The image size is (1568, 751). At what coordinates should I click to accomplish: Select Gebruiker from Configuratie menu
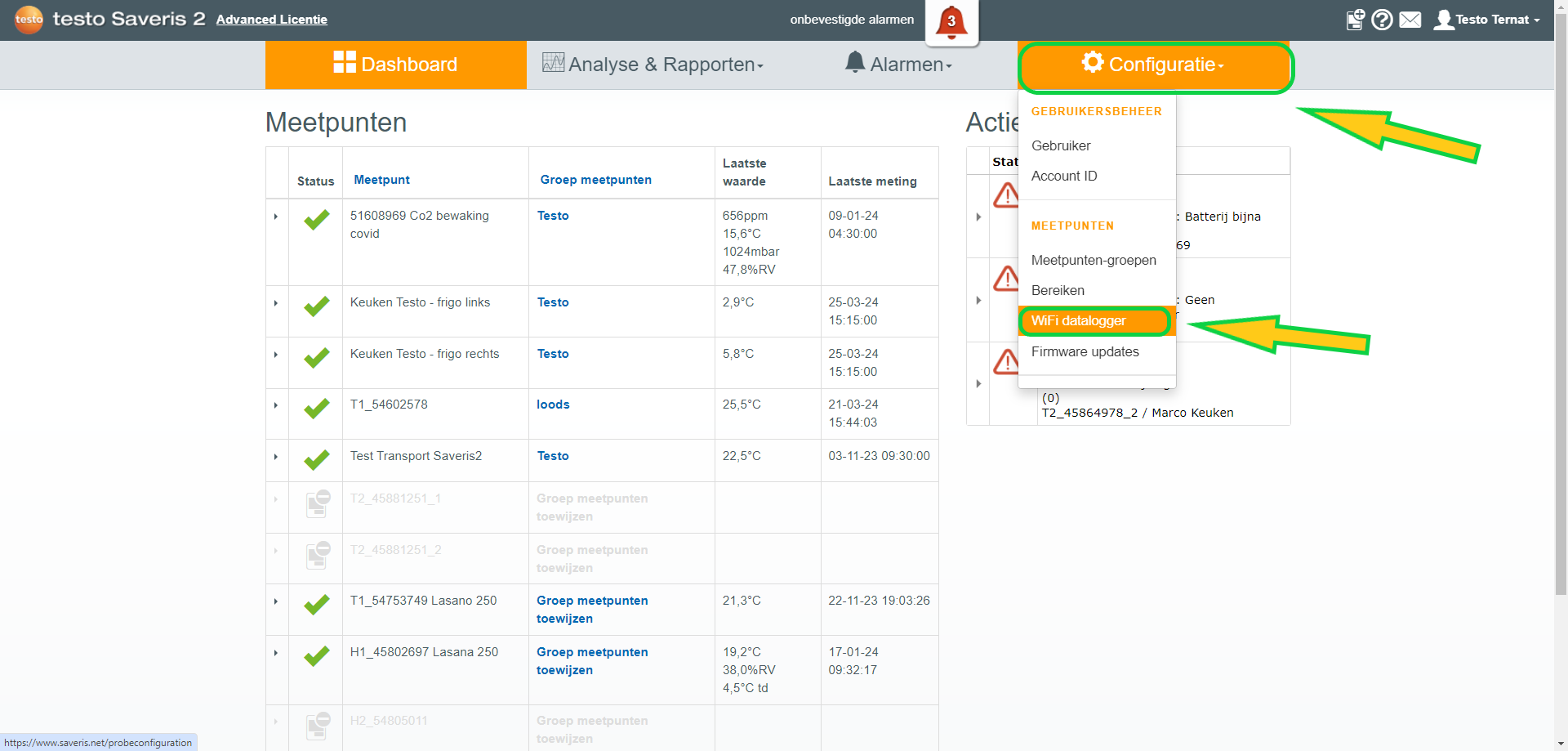point(1061,145)
